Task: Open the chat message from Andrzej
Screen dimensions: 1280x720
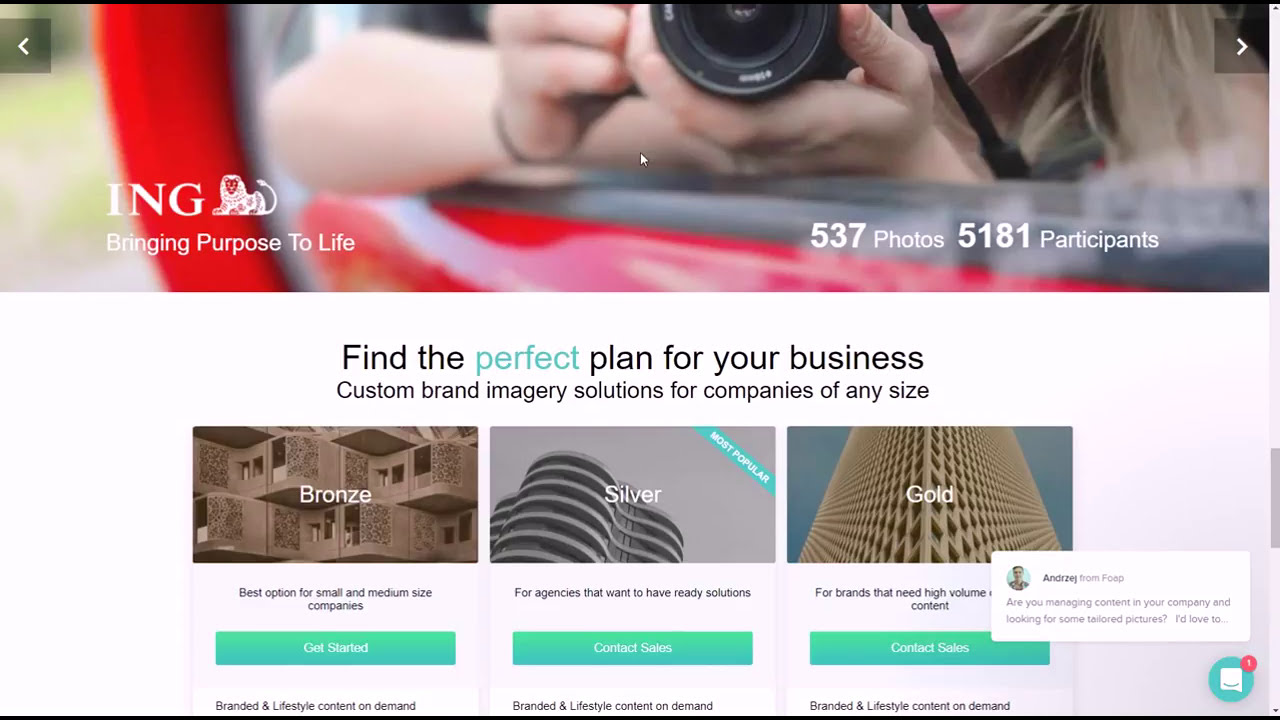Action: (x=1120, y=610)
